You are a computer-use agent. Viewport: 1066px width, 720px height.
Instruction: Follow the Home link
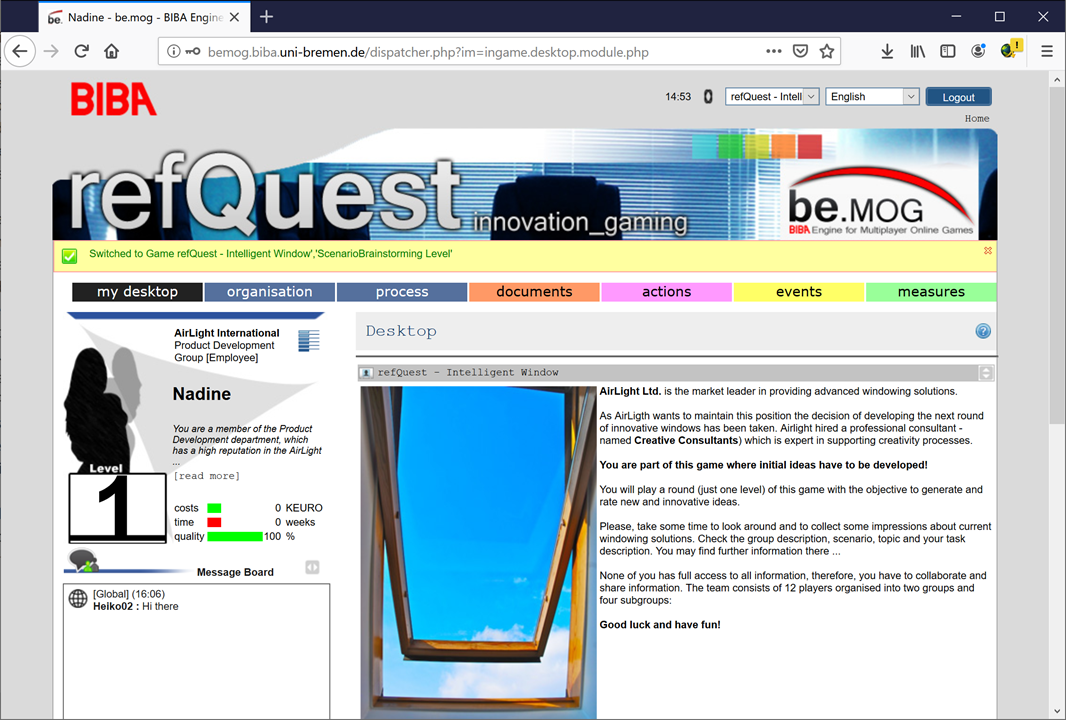click(977, 118)
